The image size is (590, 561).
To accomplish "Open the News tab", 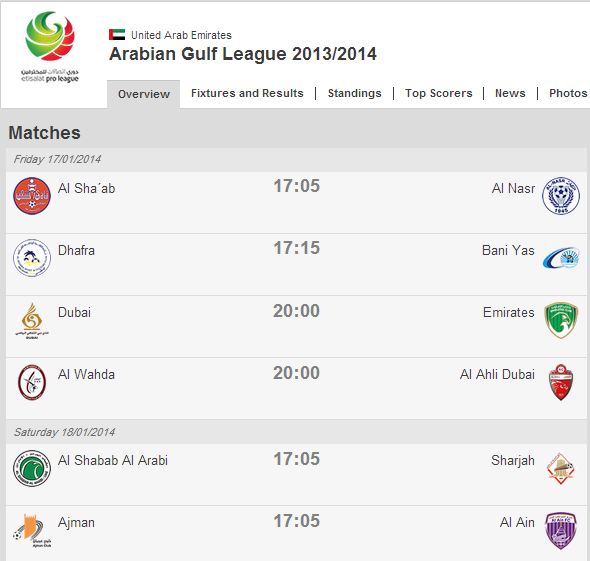I will point(510,93).
